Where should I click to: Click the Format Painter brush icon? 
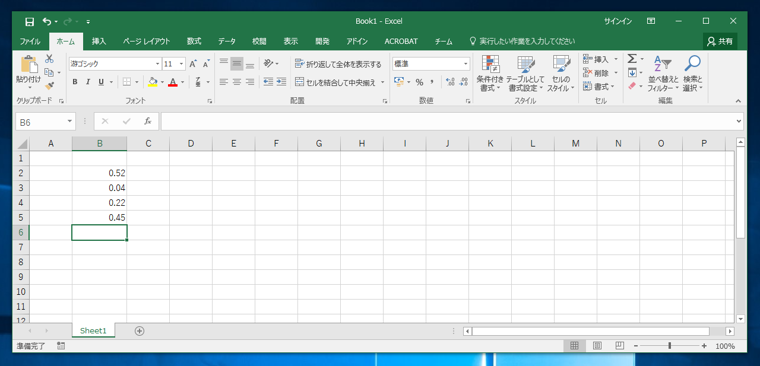49,86
